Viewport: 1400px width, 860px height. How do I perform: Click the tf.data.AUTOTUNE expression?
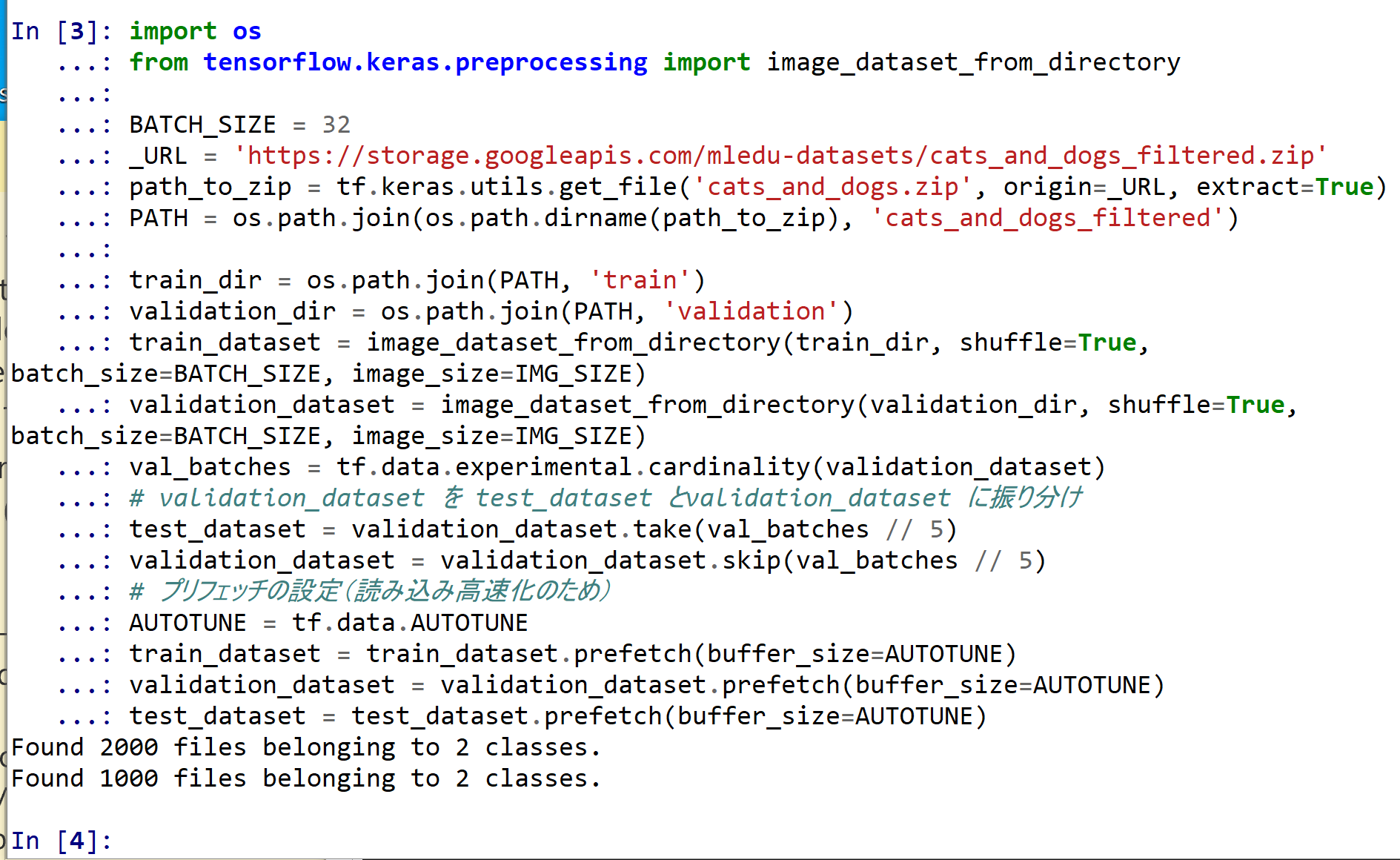click(410, 623)
